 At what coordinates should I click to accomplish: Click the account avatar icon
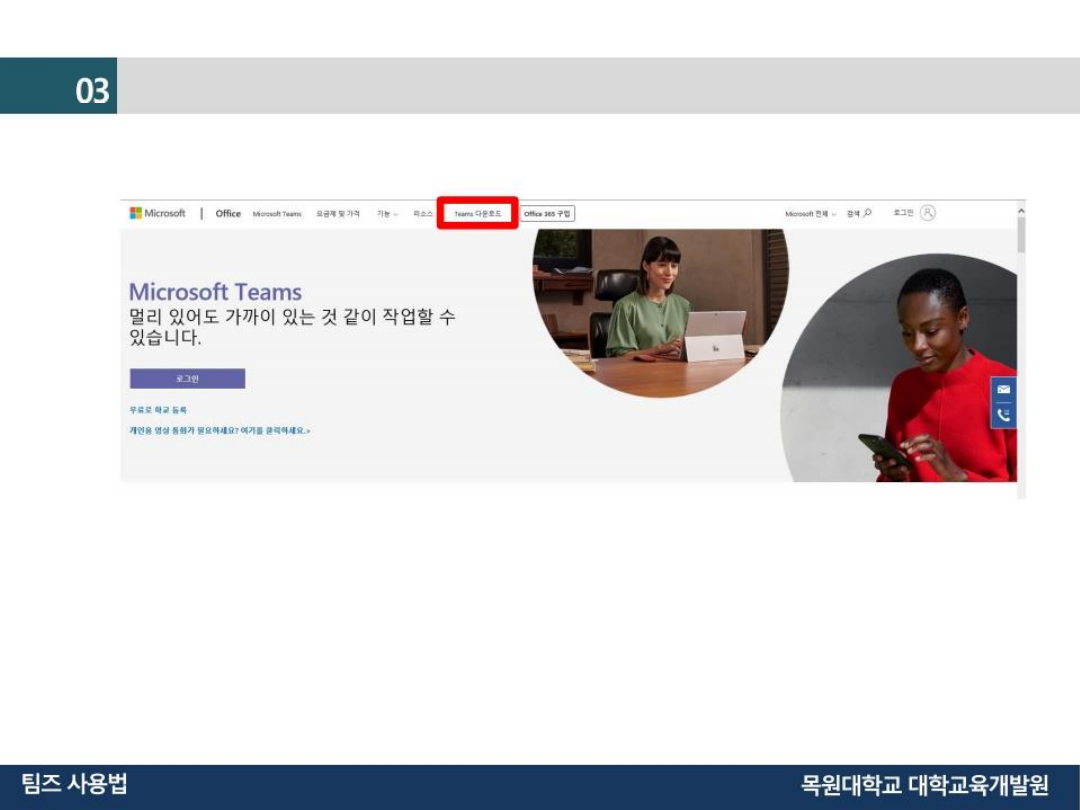pos(928,213)
